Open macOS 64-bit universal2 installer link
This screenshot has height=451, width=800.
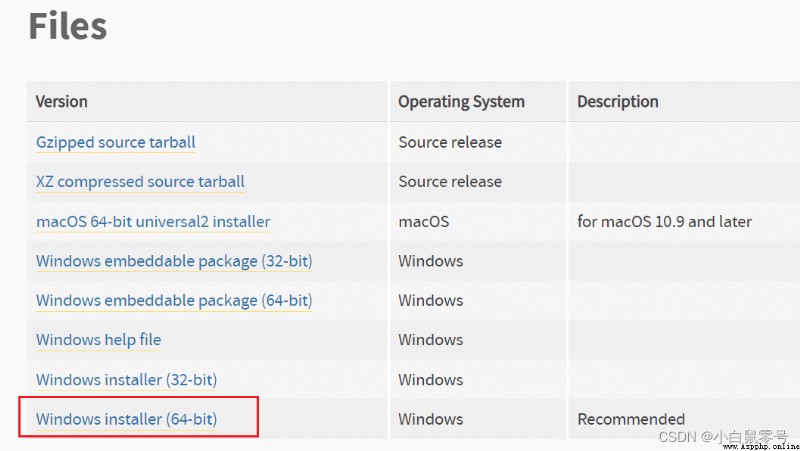pyautogui.click(x=153, y=221)
